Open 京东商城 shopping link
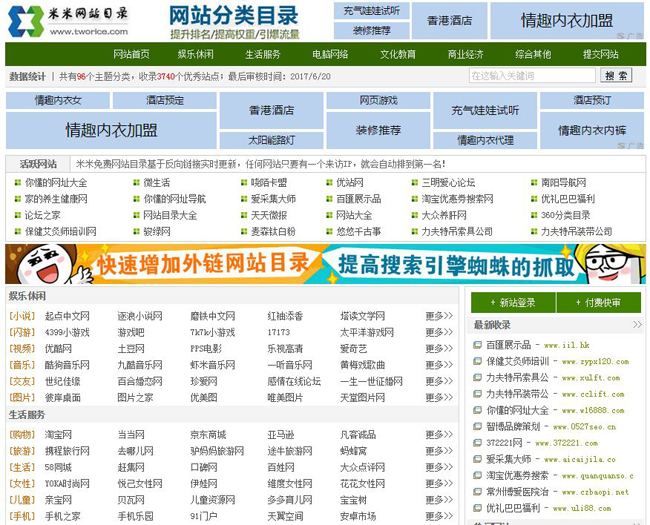The image size is (650, 525). point(208,435)
